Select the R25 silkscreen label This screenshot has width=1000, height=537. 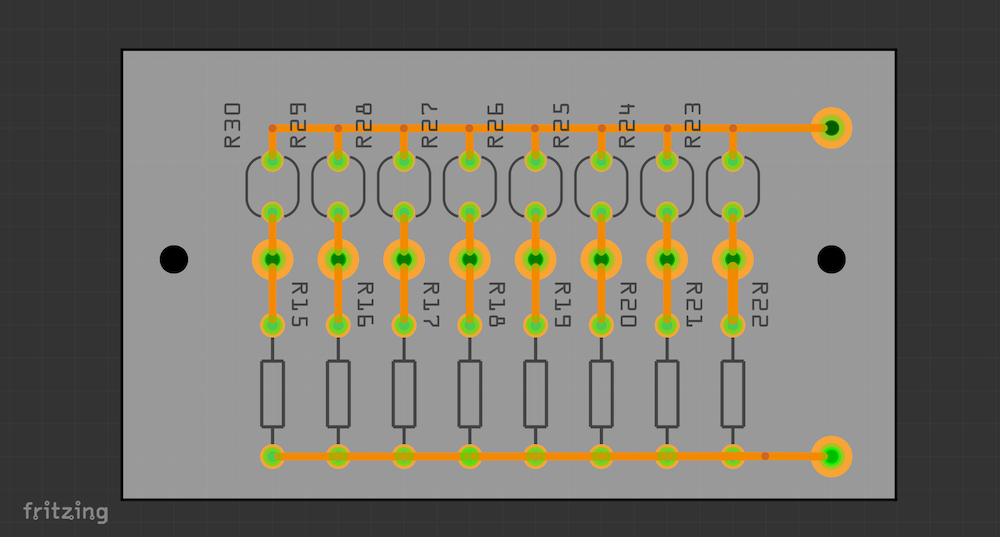pos(561,126)
